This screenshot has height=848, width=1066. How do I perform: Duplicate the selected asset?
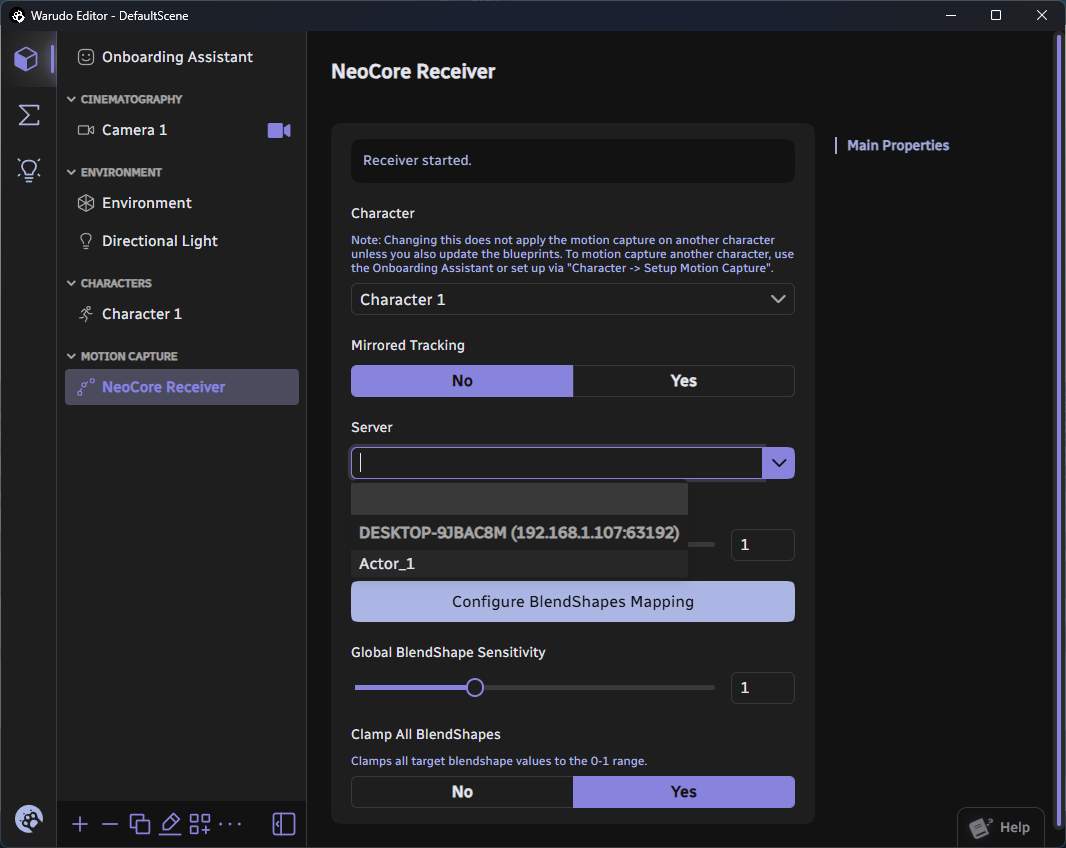140,824
